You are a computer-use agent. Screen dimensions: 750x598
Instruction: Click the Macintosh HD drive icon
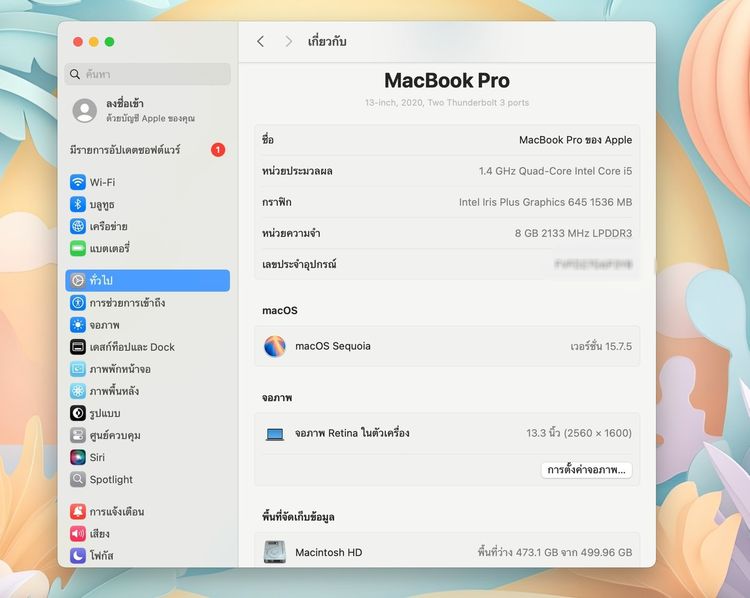275,552
